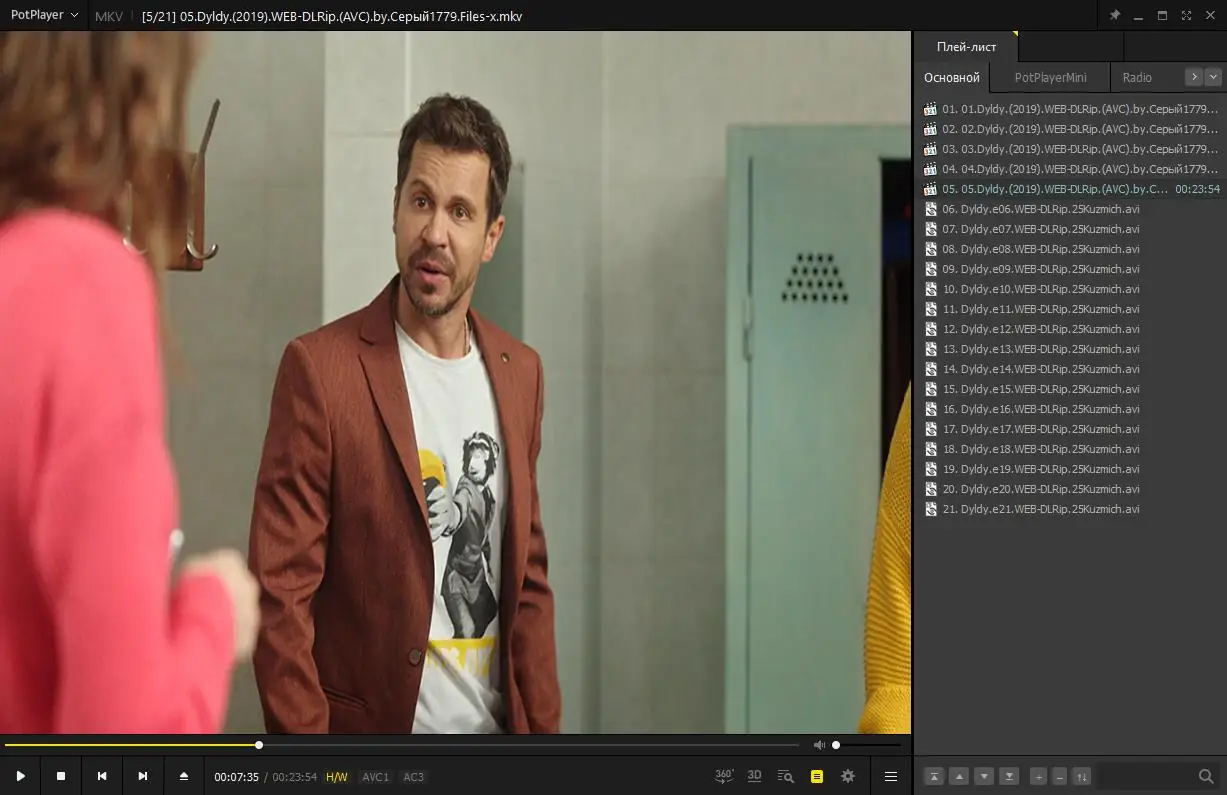This screenshot has width=1227, height=795.
Task: Skip to the previous file
Action: point(102,776)
